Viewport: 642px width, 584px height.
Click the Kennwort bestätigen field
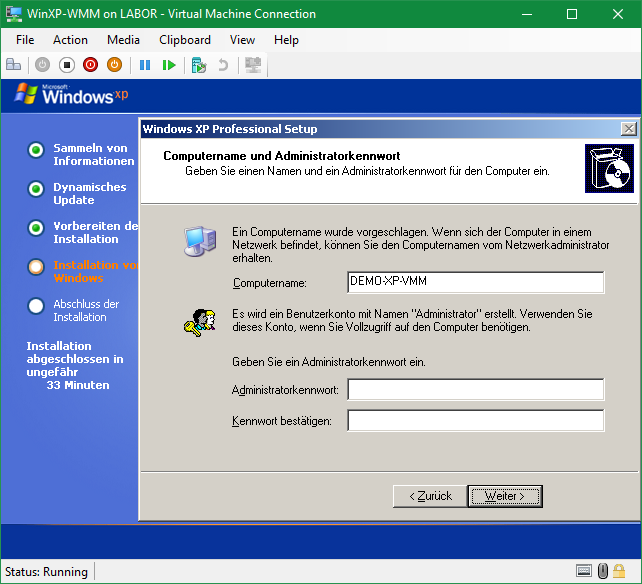(x=475, y=421)
